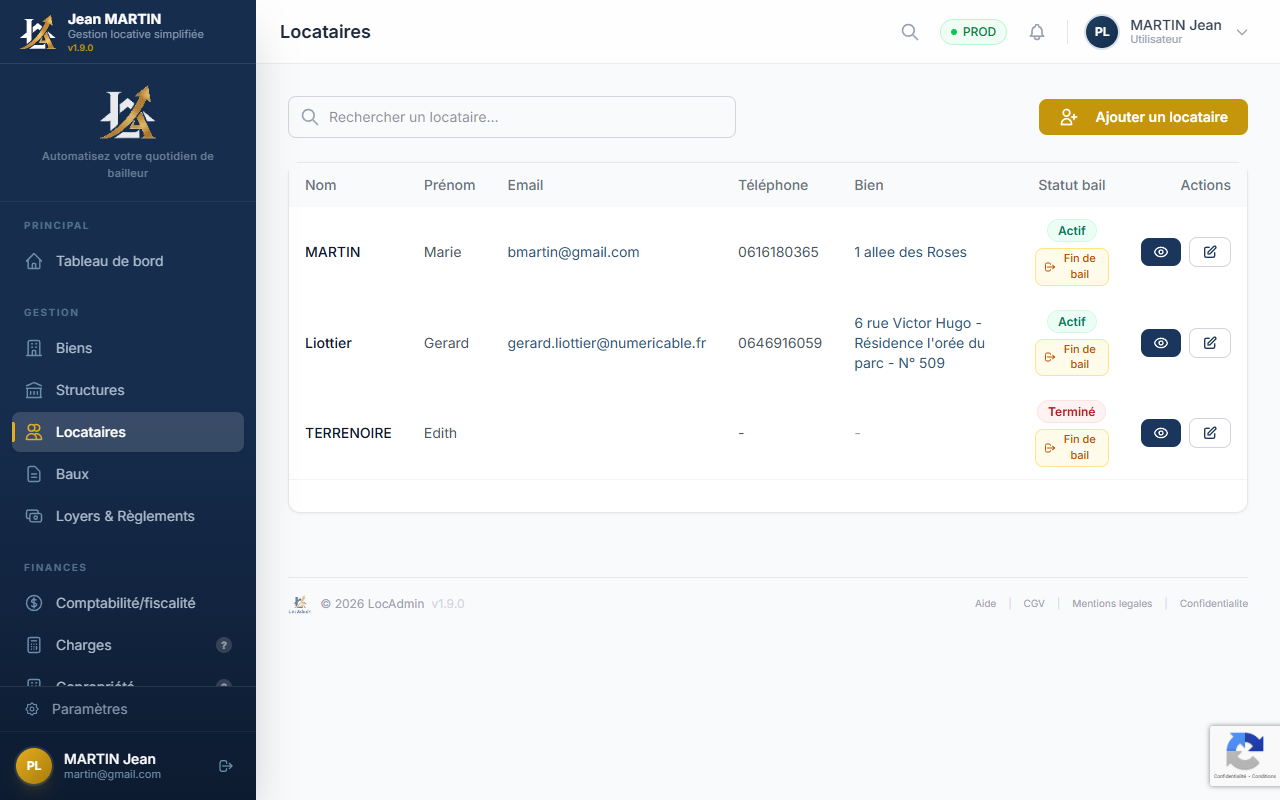Show Liottier Gerard details with eye button
Image resolution: width=1280 pixels, height=800 pixels.
pos(1160,343)
